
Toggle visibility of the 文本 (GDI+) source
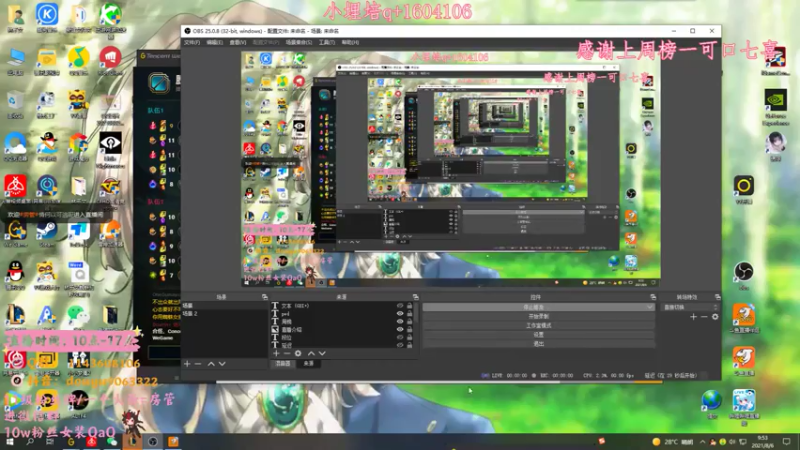[x=400, y=306]
